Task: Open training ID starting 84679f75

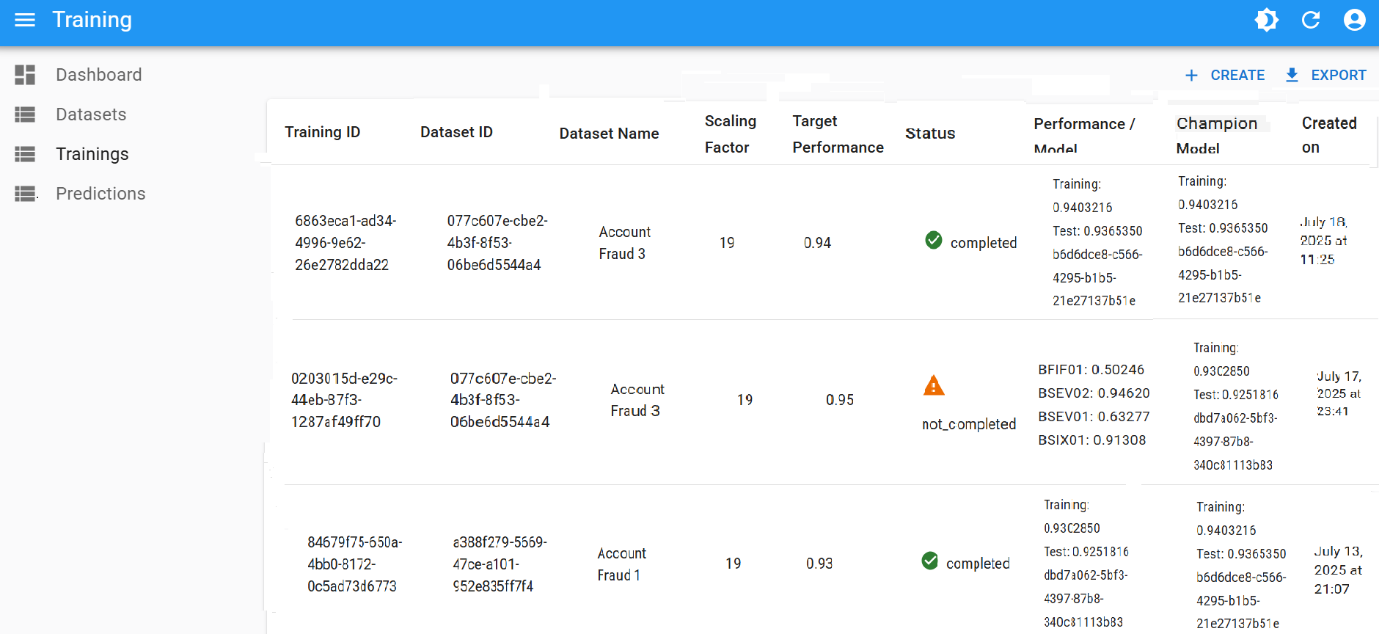Action: (354, 564)
